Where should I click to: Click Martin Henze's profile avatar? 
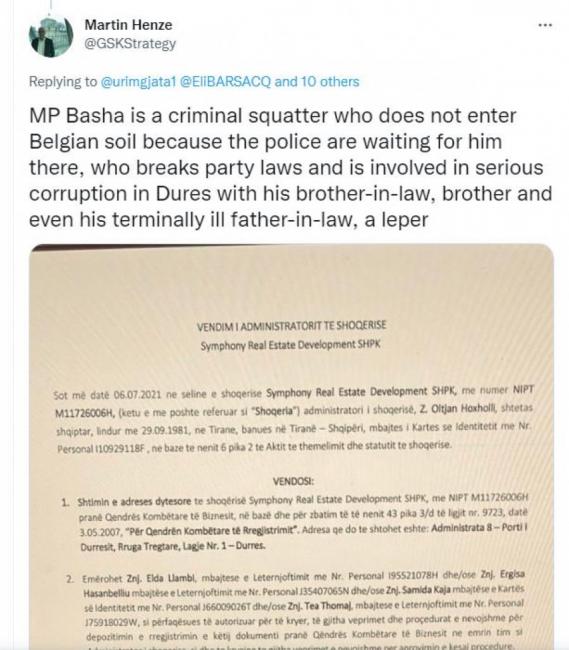pyautogui.click(x=51, y=36)
